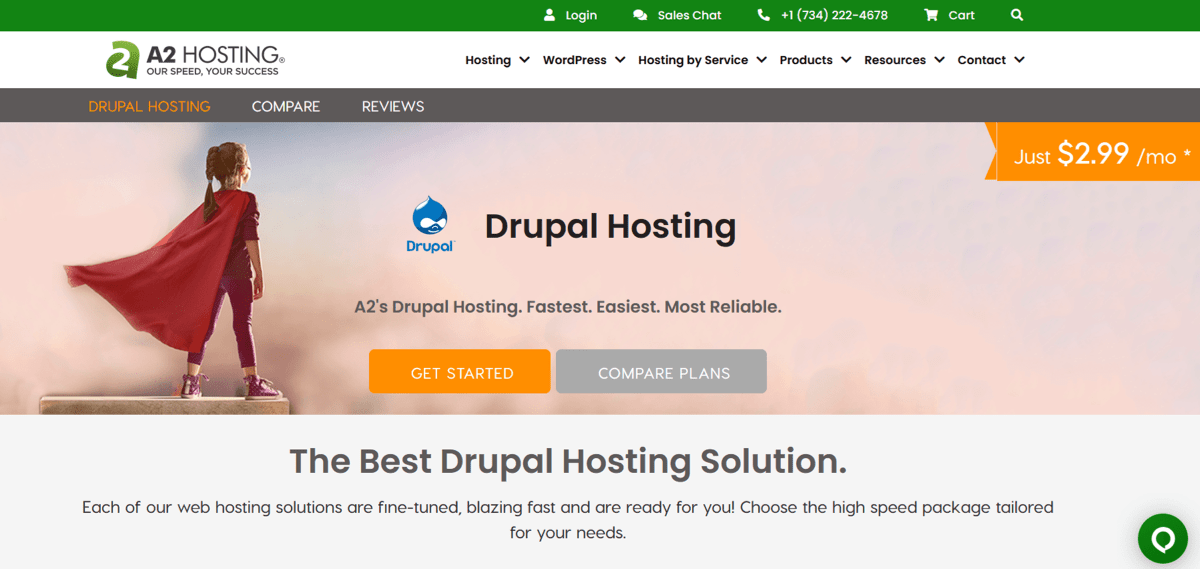Screen dimensions: 1200x569
Task: Click the user icon beside Login
Action: [549, 15]
